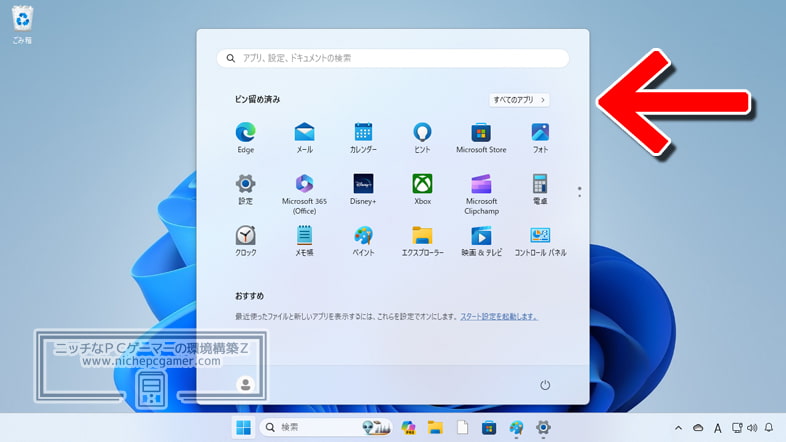The width and height of the screenshot is (786, 442).
Task: Open the ヒント lightbulb app
Action: pyautogui.click(x=422, y=137)
